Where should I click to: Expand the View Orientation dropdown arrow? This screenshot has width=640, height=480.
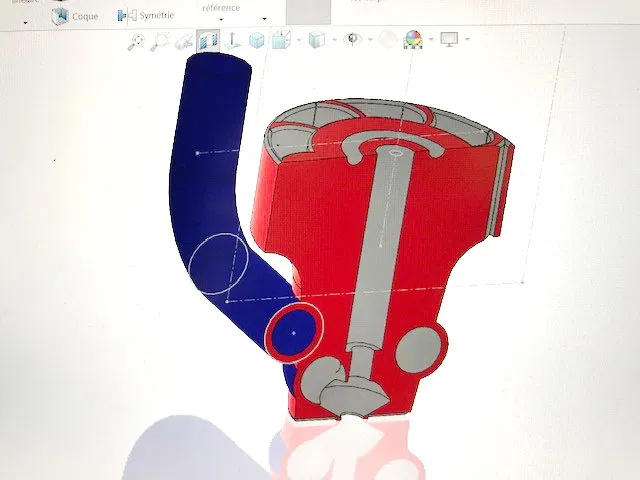click(x=299, y=40)
